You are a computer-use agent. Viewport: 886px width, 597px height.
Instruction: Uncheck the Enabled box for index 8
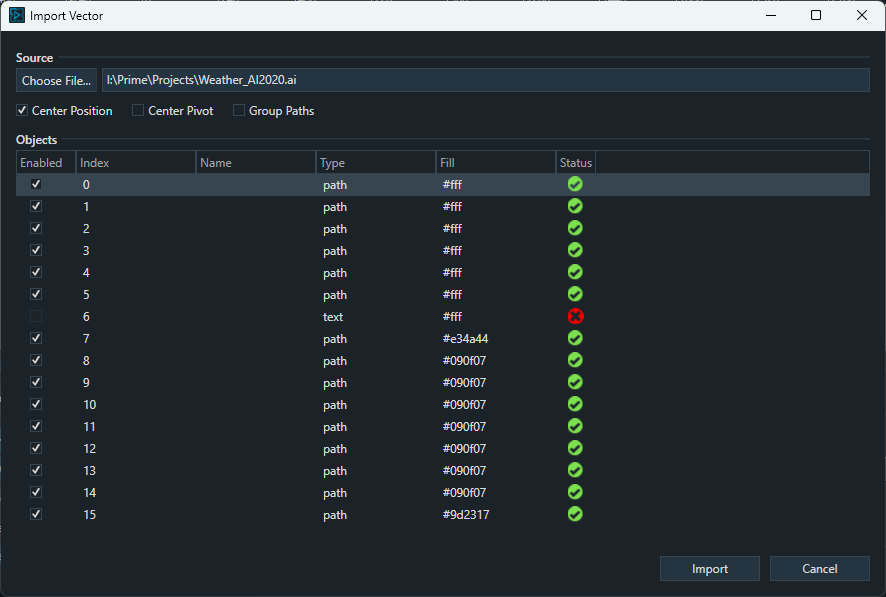[36, 361]
